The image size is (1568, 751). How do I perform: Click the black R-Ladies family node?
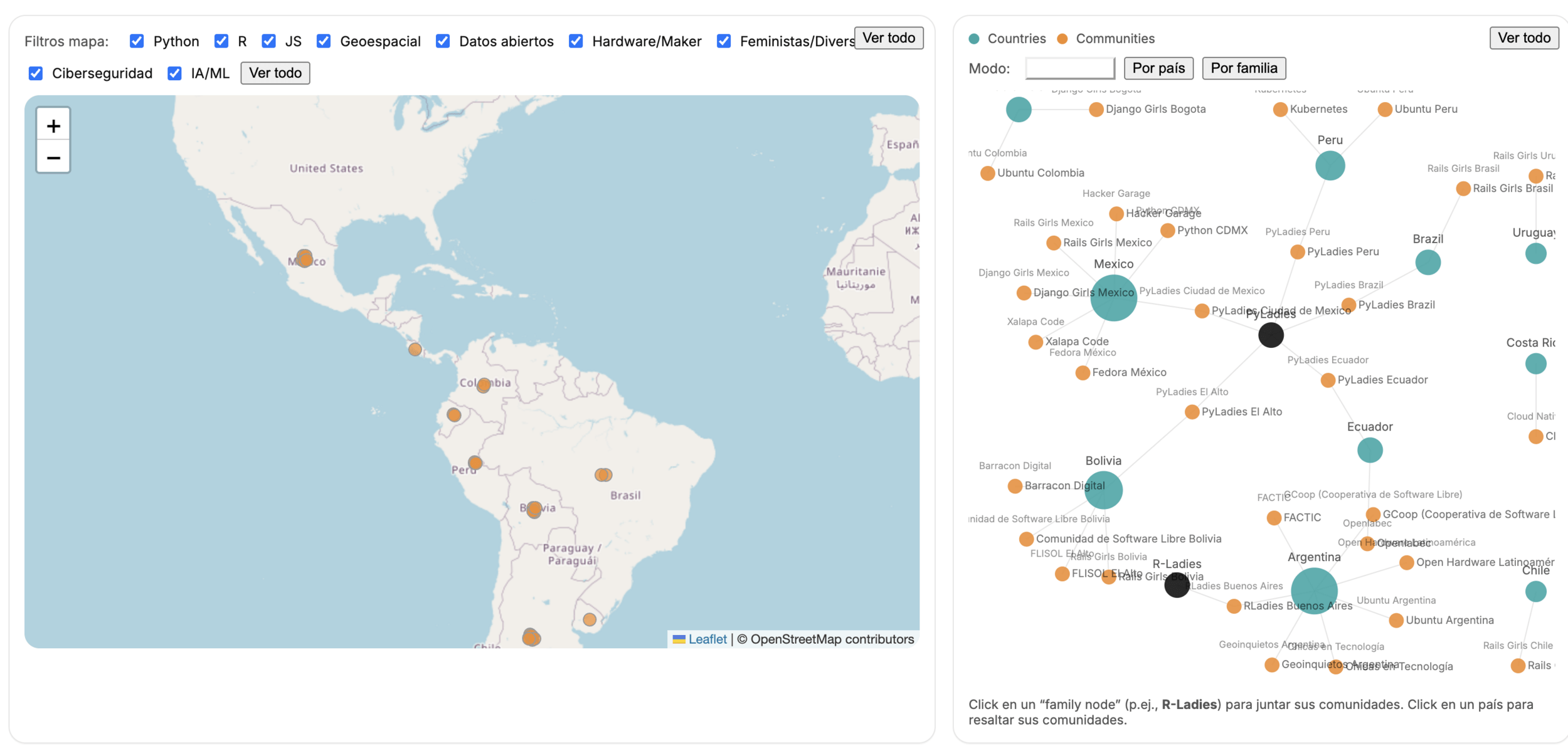[1177, 586]
